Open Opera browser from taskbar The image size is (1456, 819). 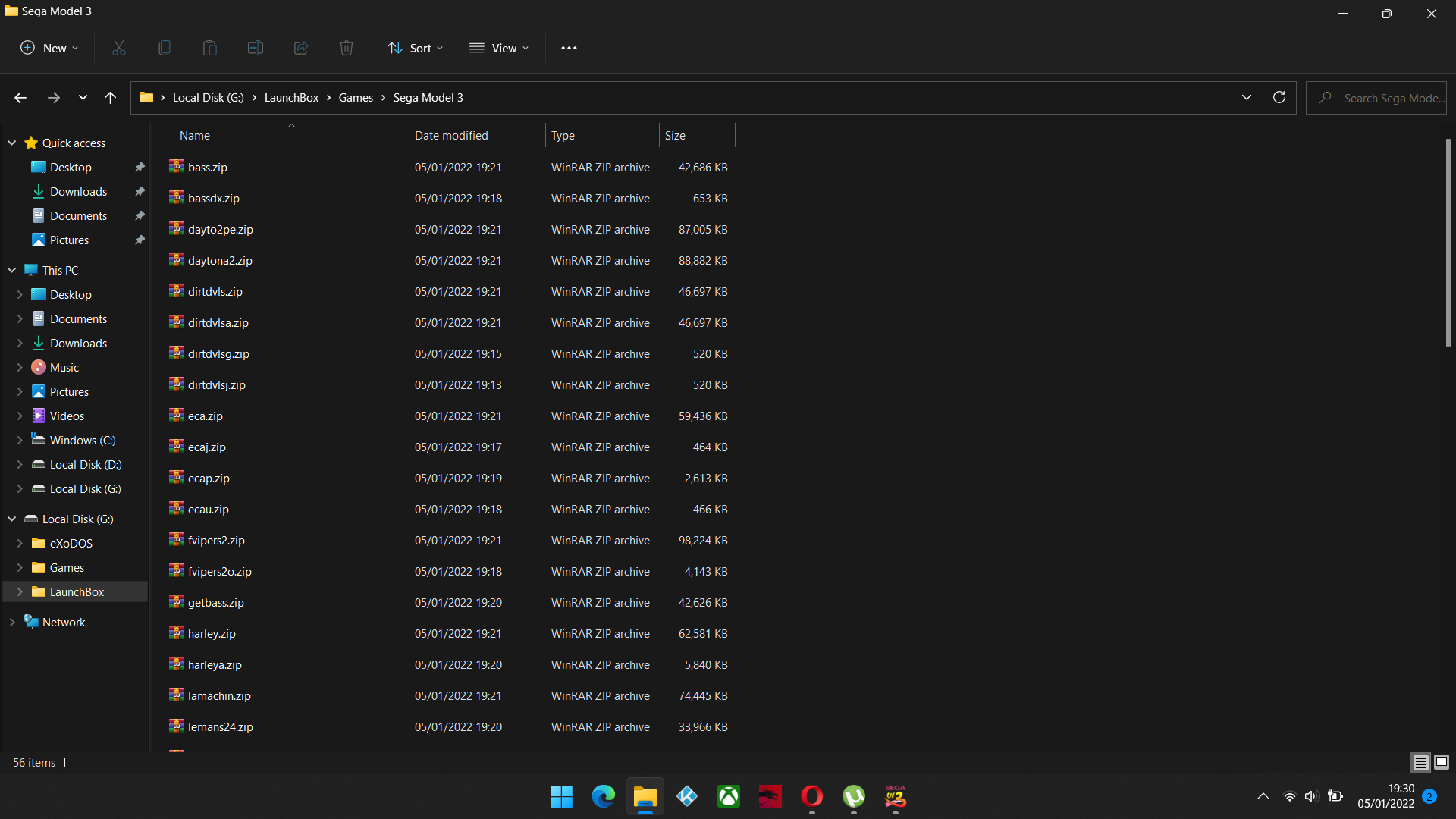812,796
